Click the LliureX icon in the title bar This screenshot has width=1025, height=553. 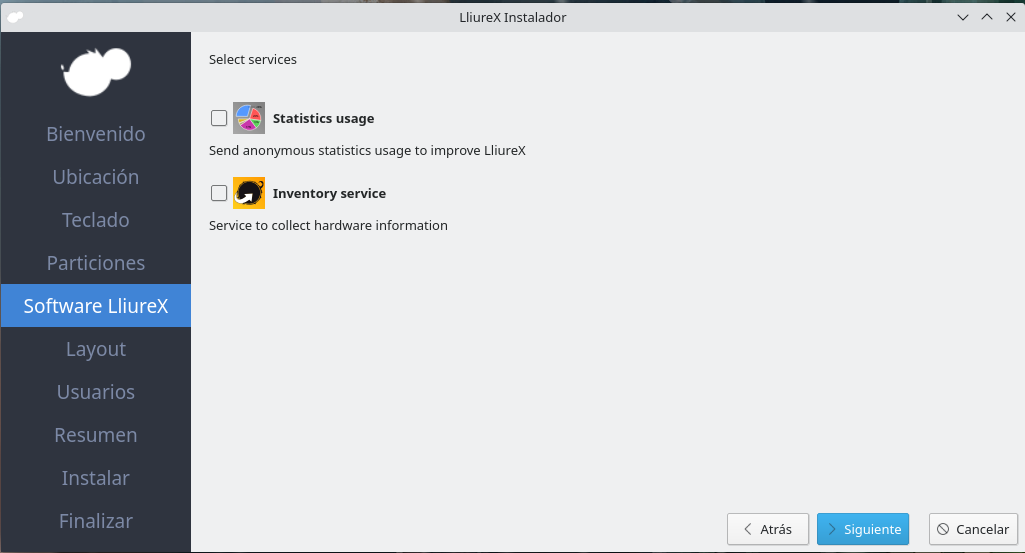click(x=15, y=17)
